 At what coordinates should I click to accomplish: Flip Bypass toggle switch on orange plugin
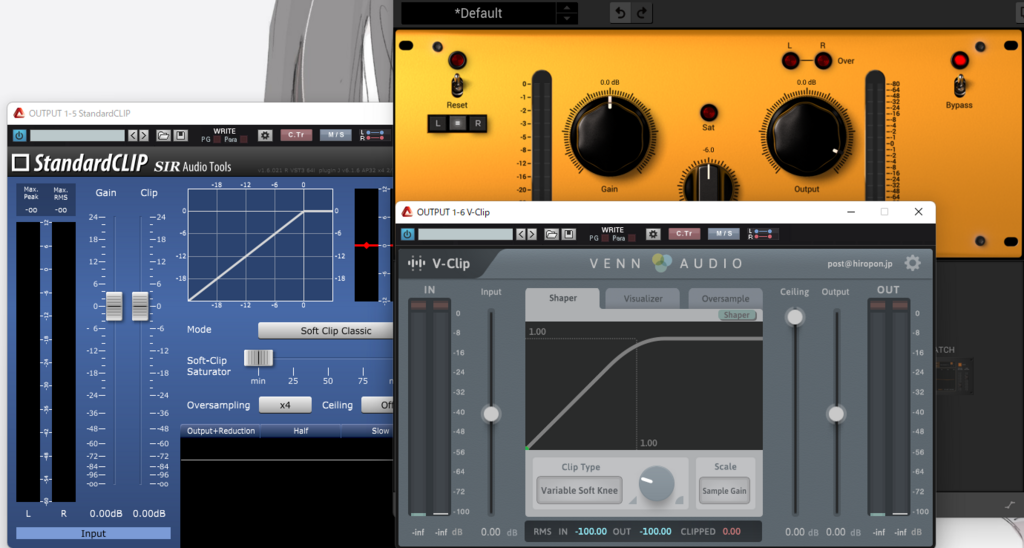[959, 84]
